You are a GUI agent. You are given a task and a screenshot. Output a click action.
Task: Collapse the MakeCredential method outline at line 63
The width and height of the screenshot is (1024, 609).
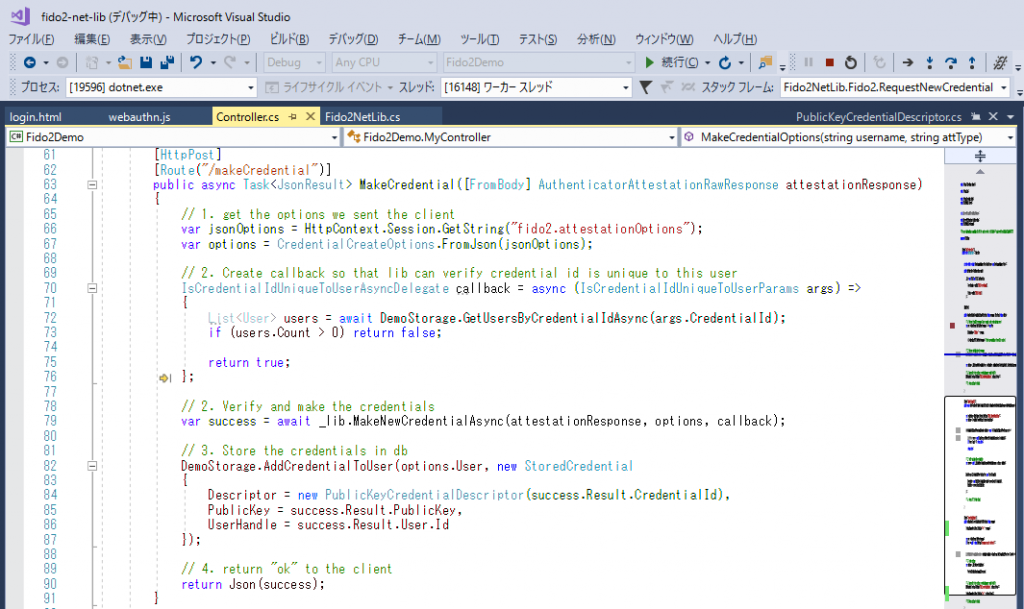[x=92, y=185]
